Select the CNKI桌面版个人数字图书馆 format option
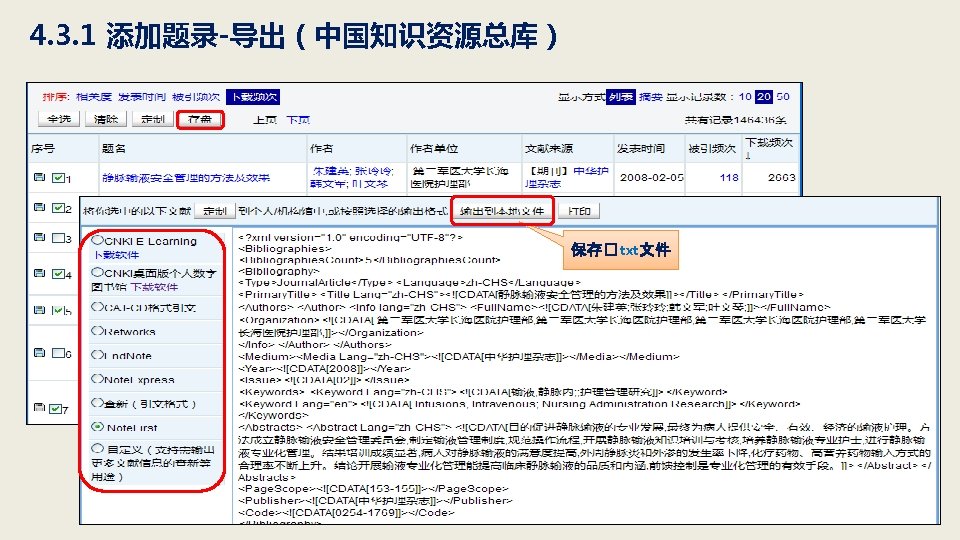This screenshot has height=540, width=960. click(97, 272)
